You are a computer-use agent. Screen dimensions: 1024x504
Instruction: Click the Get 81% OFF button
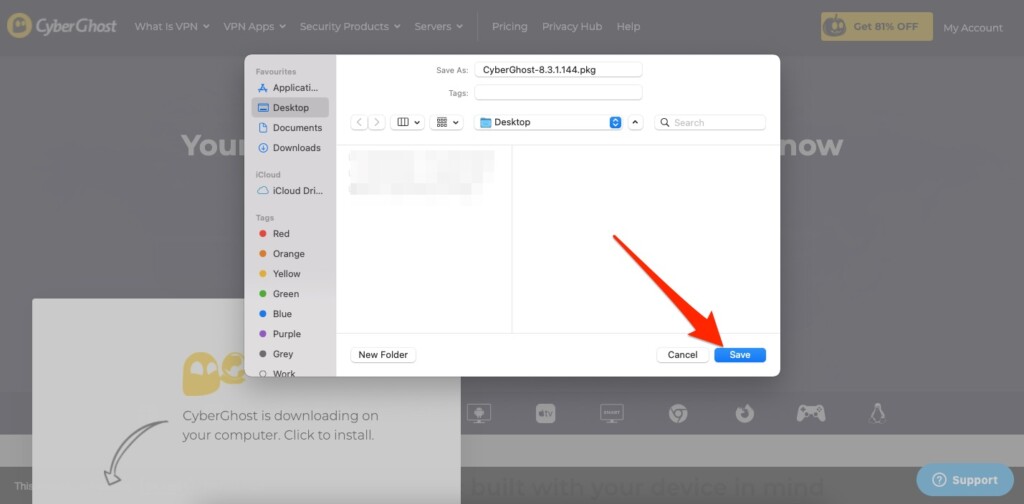click(877, 27)
